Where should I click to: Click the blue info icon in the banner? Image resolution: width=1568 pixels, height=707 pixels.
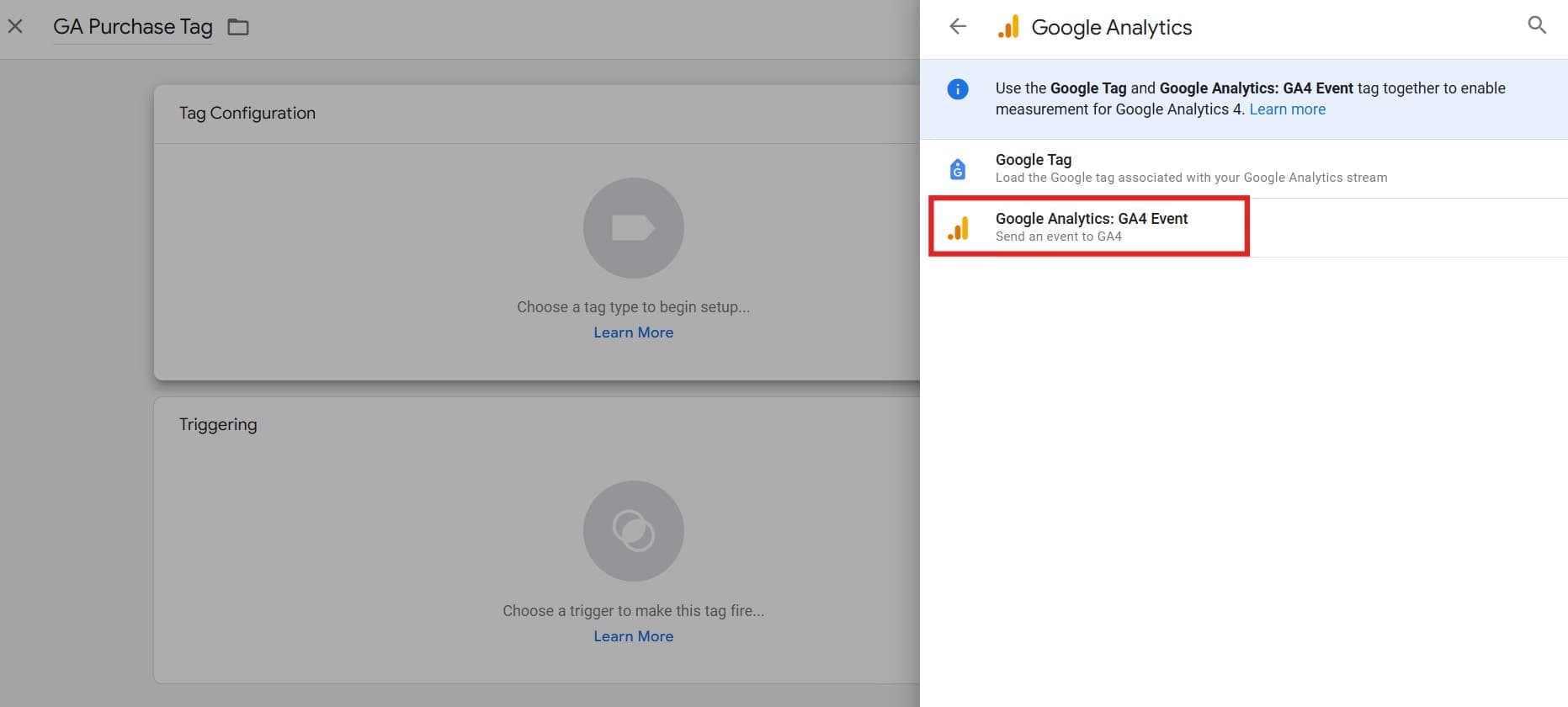958,89
